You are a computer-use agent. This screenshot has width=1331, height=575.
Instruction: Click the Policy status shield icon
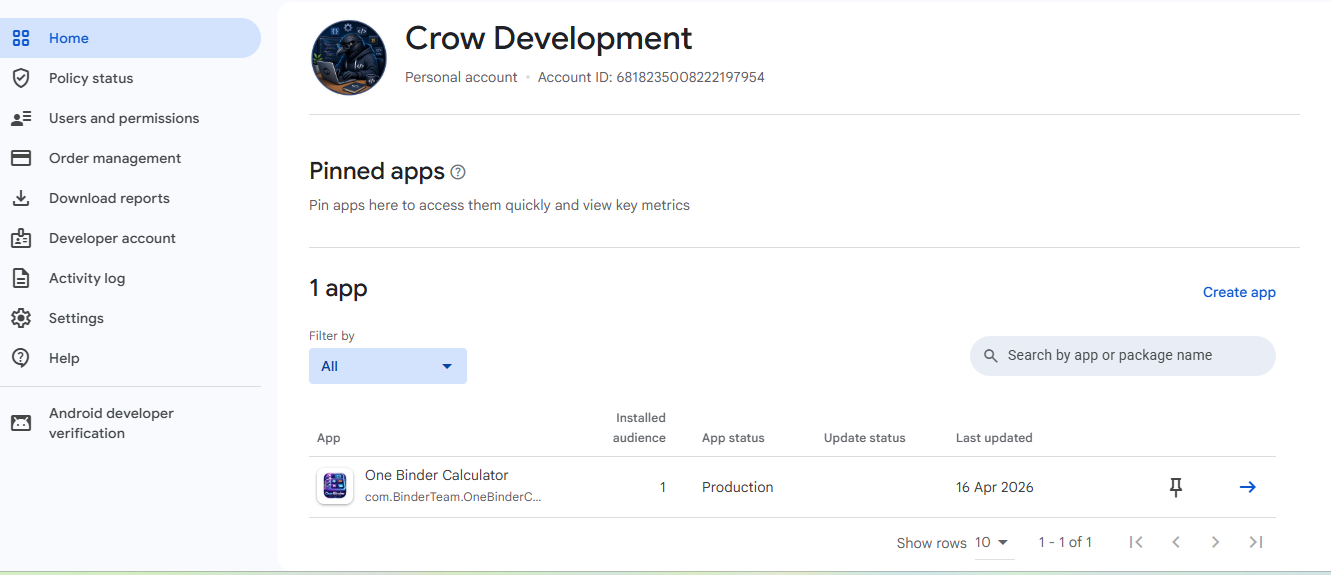pos(21,78)
